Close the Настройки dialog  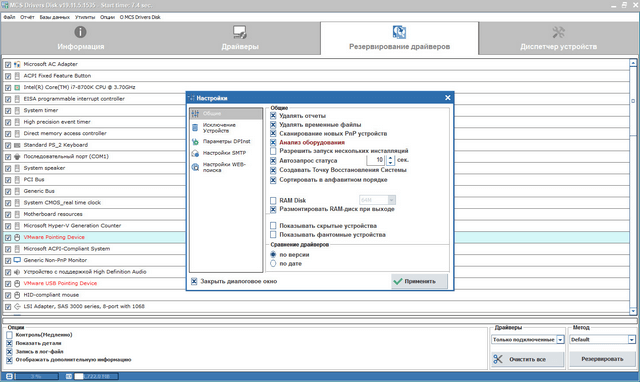(448, 98)
